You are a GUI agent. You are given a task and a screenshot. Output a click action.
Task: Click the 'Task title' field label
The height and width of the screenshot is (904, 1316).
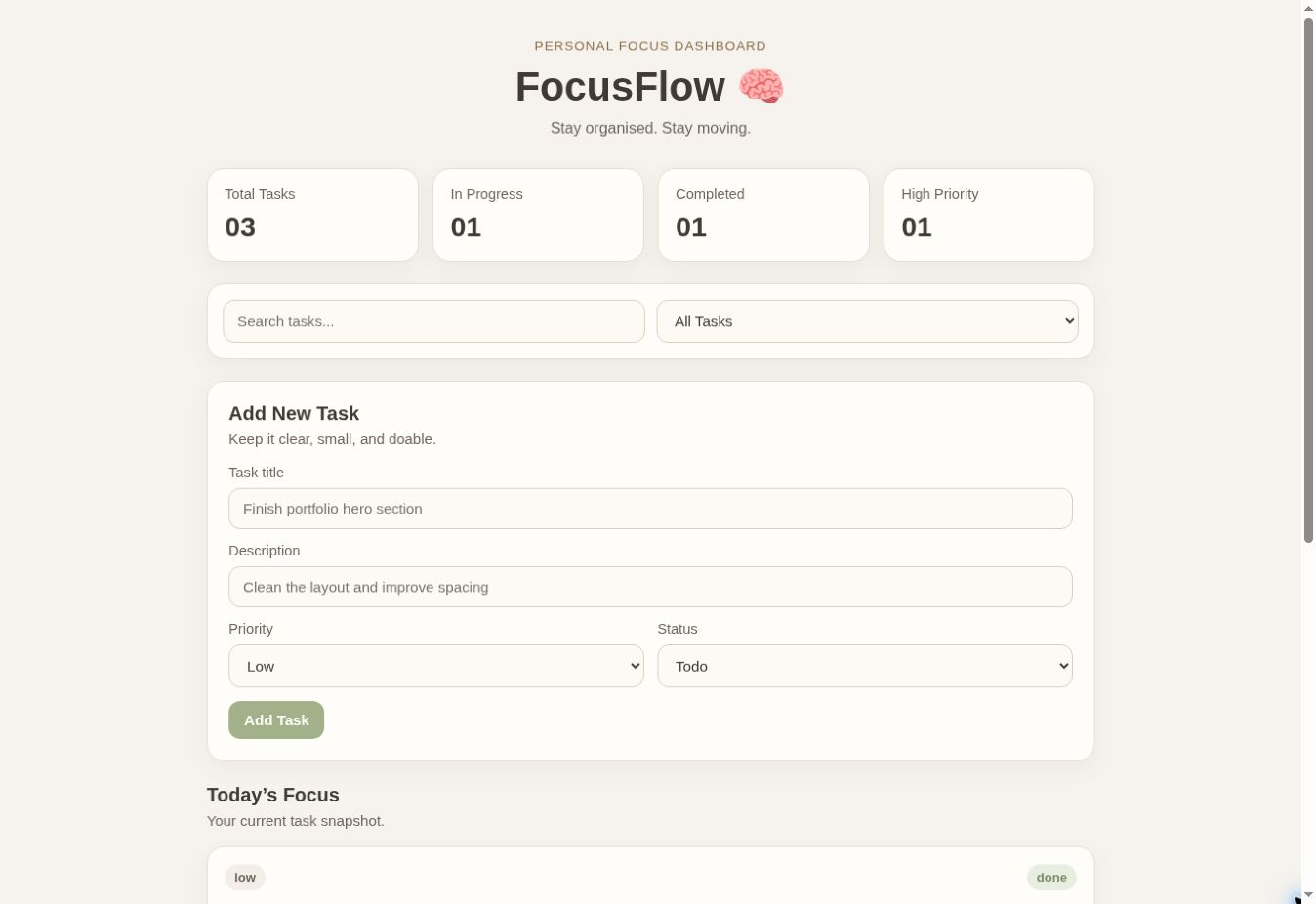pyautogui.click(x=257, y=473)
